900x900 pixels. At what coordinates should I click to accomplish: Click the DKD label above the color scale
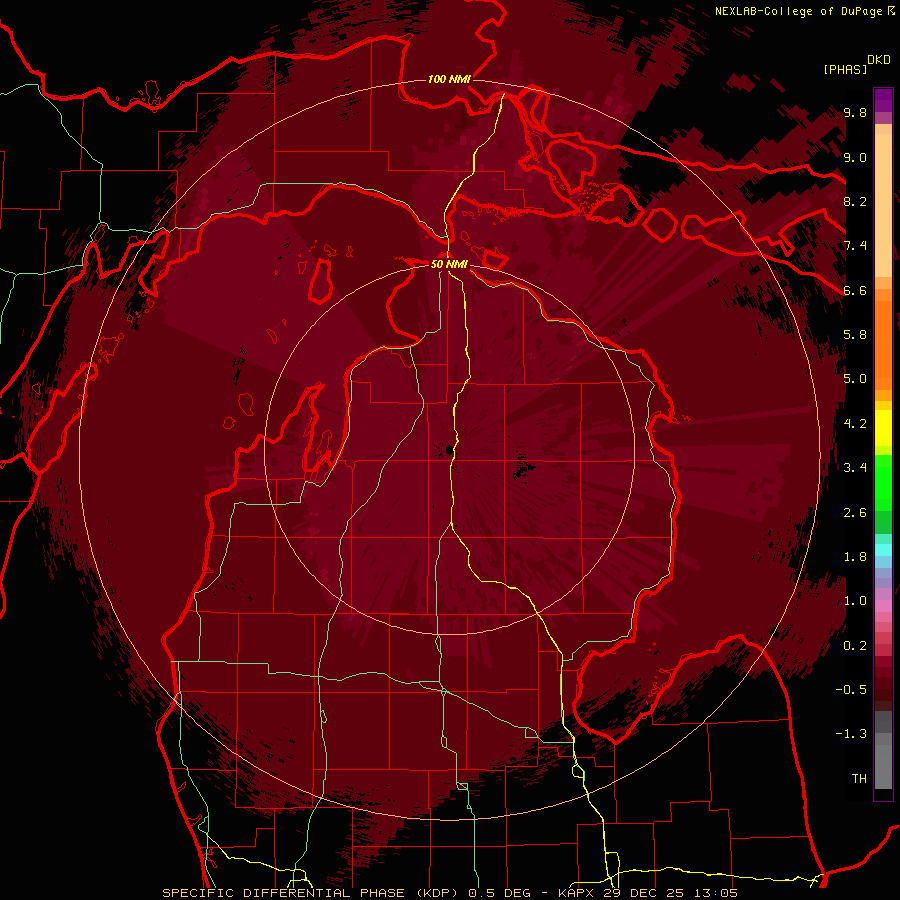tap(879, 60)
